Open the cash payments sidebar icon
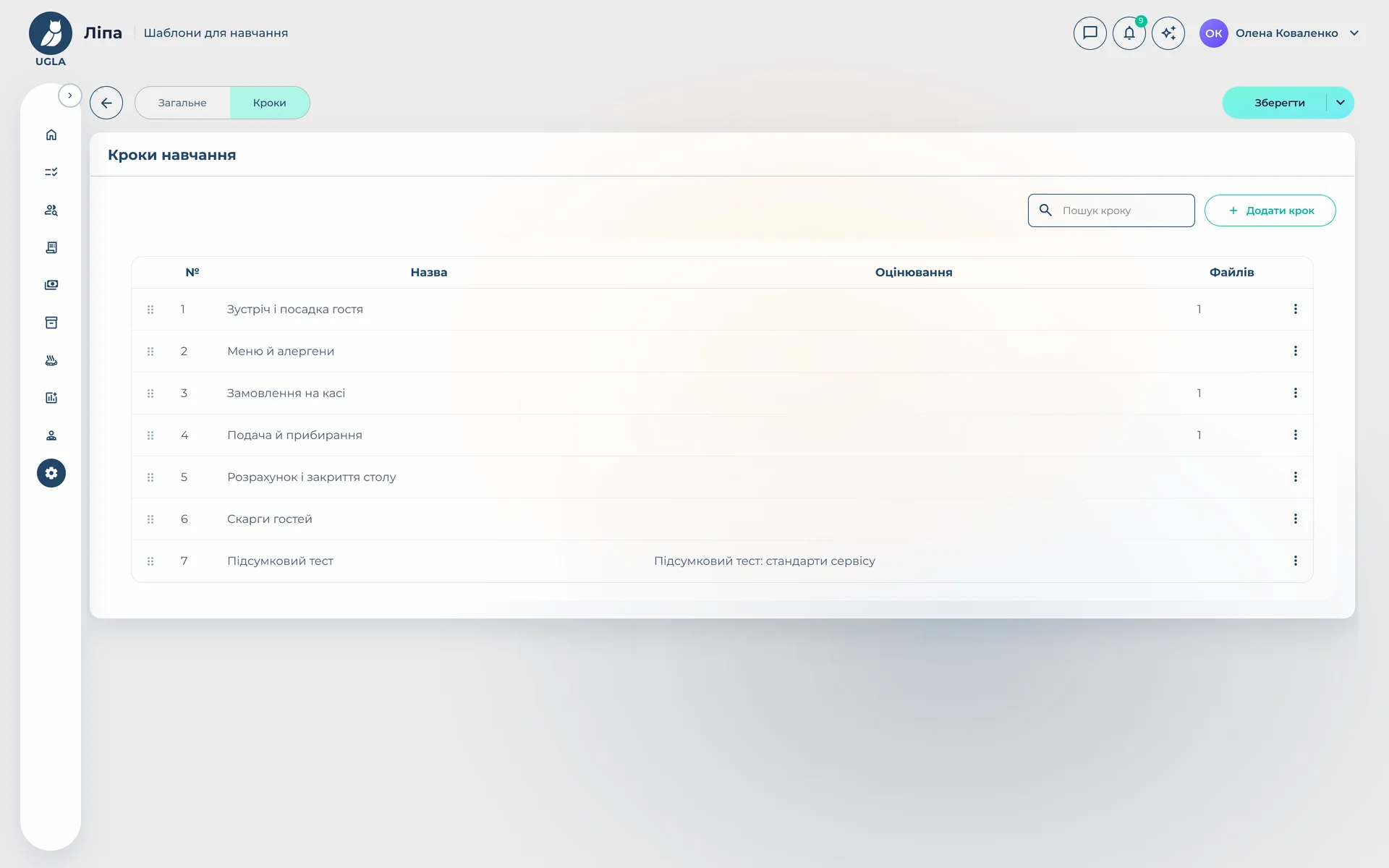The width and height of the screenshot is (1389, 868). coord(51,285)
